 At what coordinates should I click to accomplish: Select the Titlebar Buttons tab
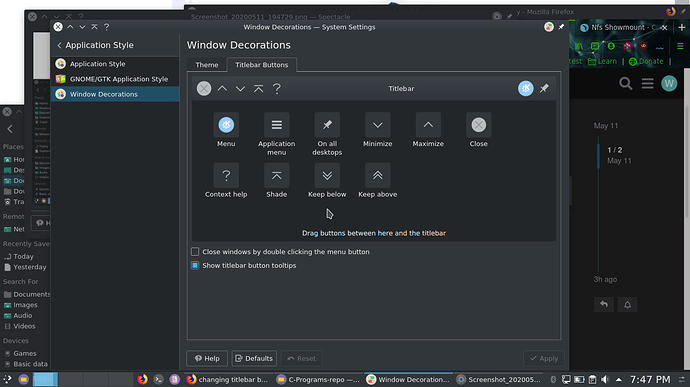click(261, 65)
